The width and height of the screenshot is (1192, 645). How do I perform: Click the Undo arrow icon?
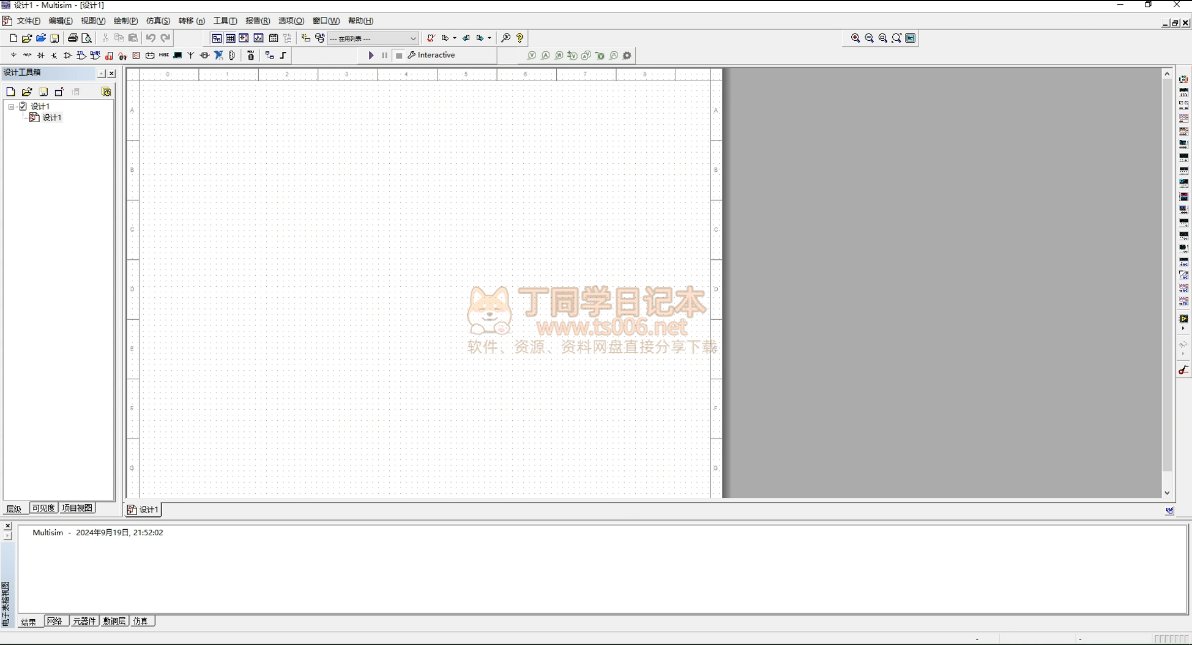150,38
